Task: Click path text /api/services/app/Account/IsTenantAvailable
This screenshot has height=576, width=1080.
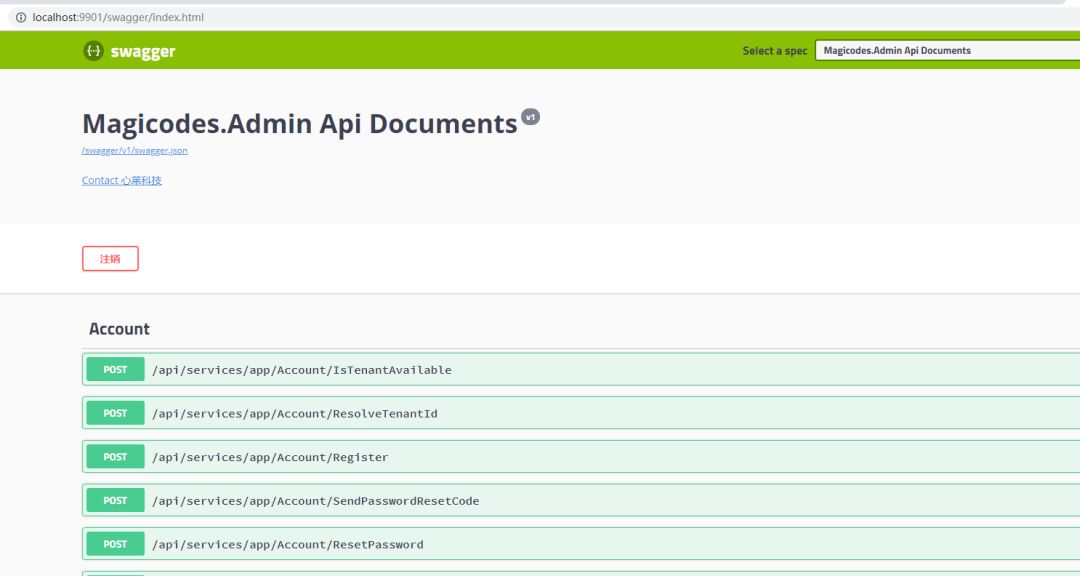Action: [302, 370]
